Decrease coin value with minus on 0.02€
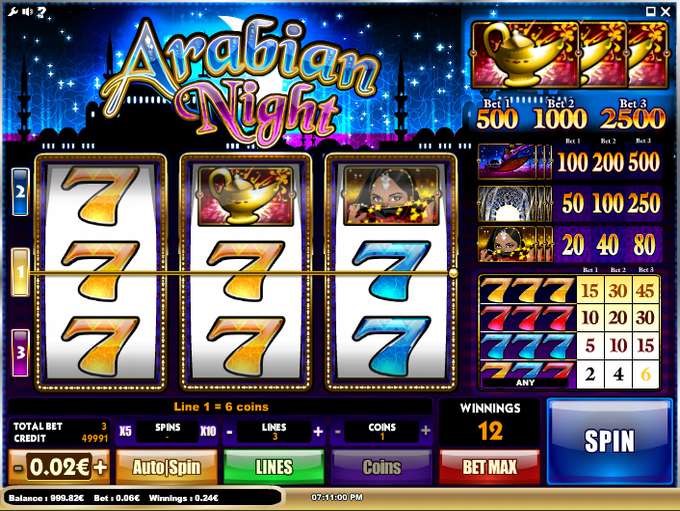 pos(18,468)
